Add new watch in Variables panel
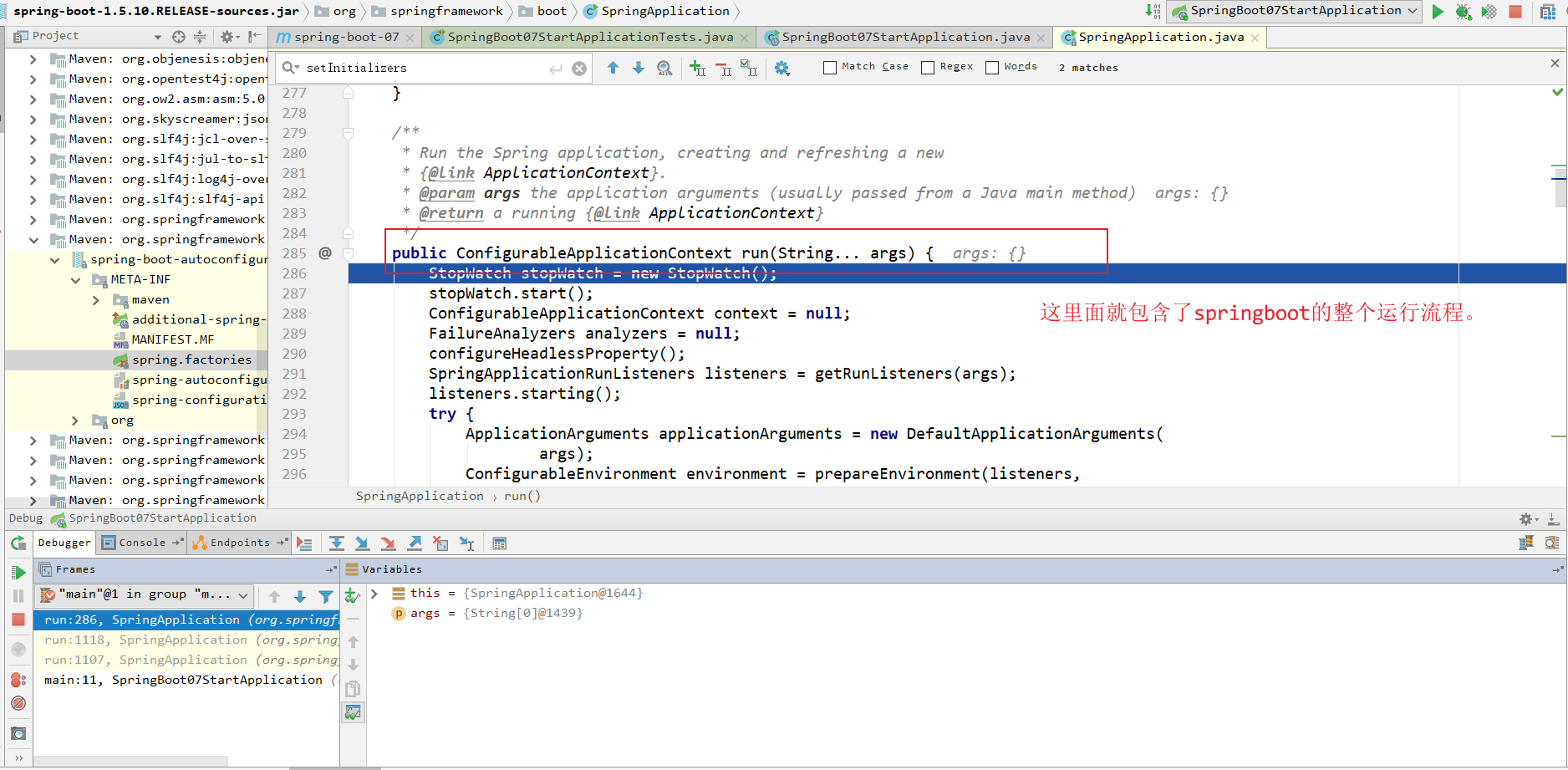 353,595
